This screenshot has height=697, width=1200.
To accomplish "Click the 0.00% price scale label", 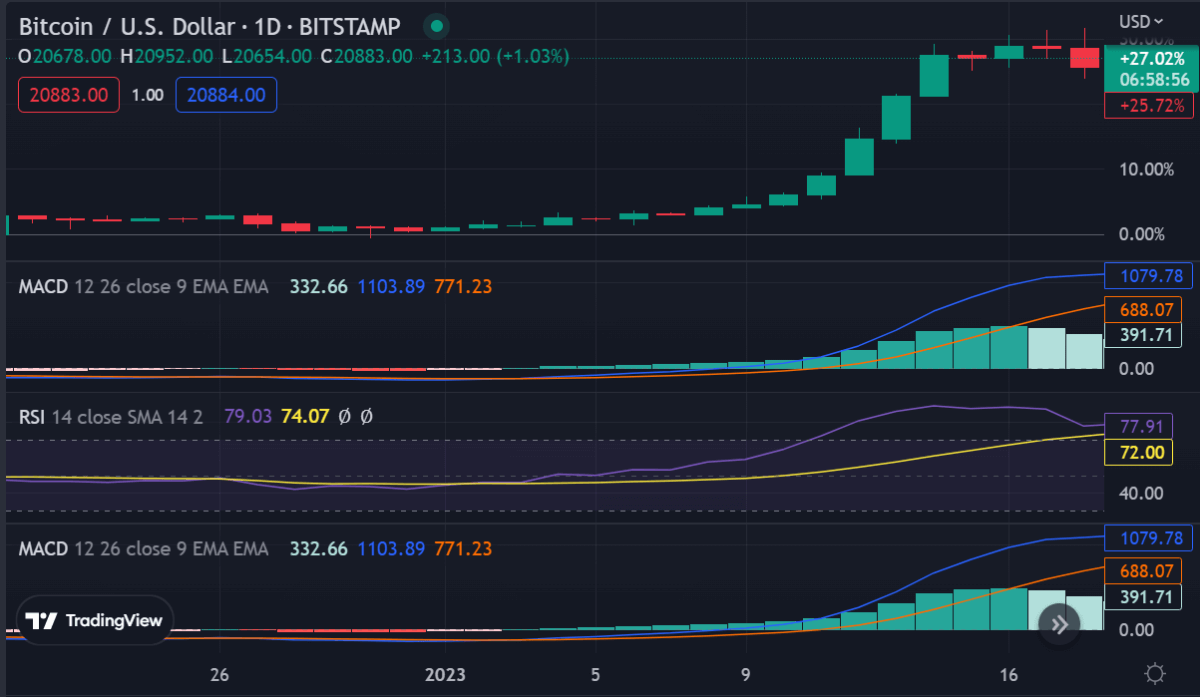I will pyautogui.click(x=1141, y=234).
